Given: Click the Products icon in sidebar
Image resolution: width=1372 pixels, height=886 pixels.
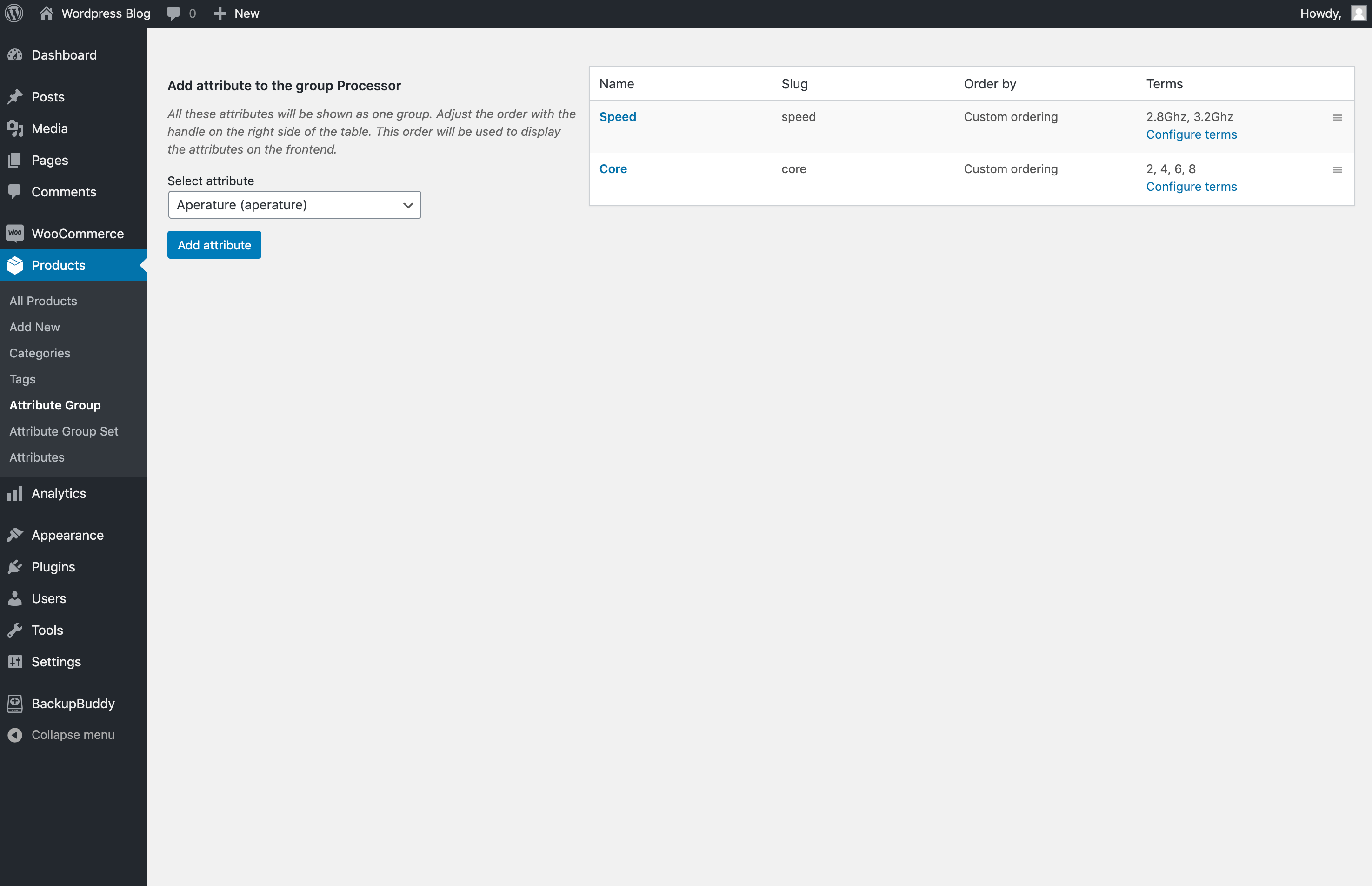Looking at the screenshot, I should click(16, 265).
